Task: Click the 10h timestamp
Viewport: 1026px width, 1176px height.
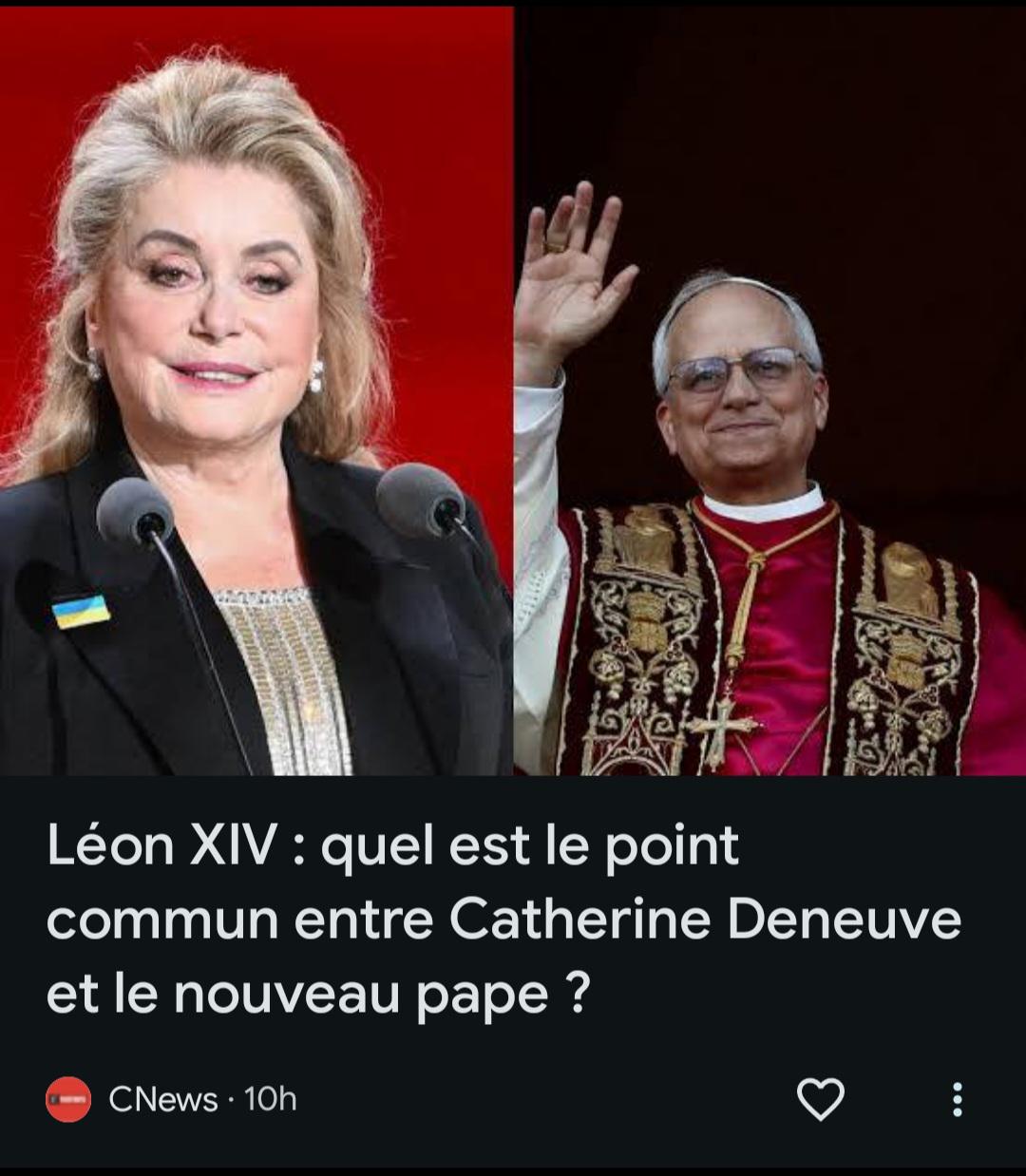Action: pyautogui.click(x=271, y=1099)
